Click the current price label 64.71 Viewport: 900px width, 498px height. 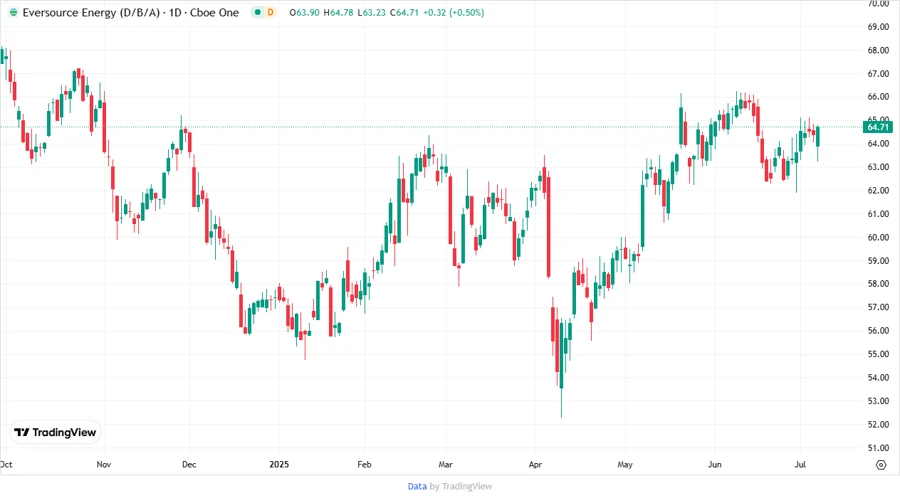click(x=878, y=127)
